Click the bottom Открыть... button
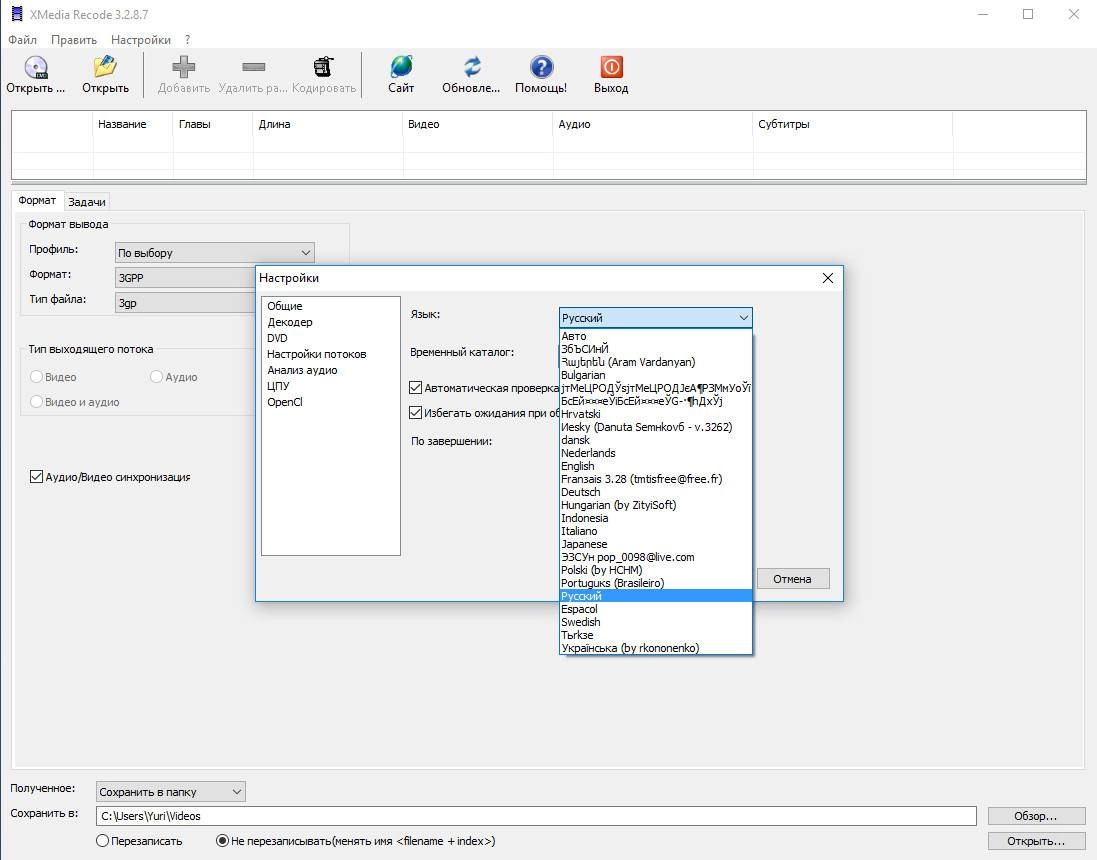1097x860 pixels. pos(1035,841)
